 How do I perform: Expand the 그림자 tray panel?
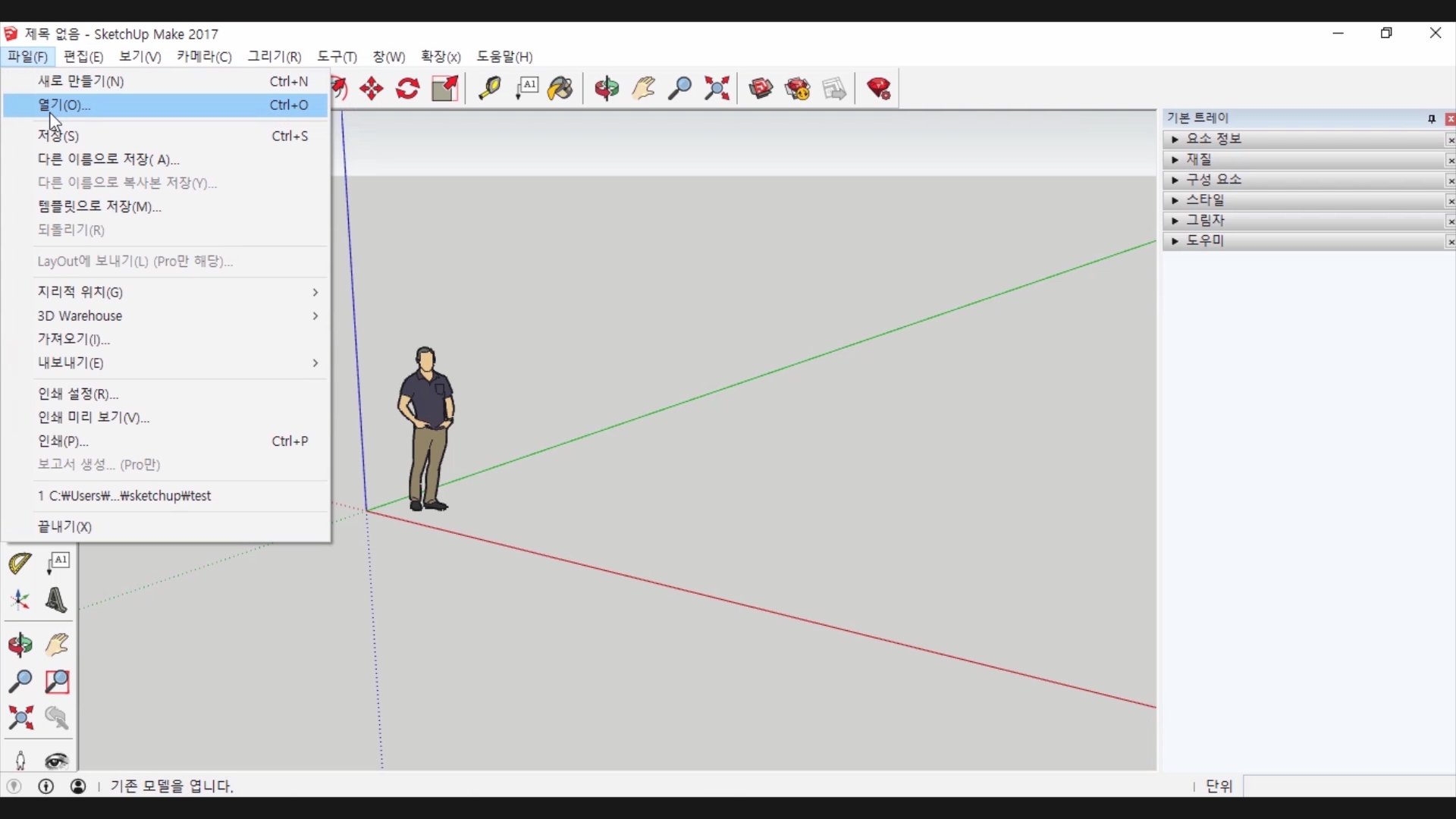click(1205, 220)
